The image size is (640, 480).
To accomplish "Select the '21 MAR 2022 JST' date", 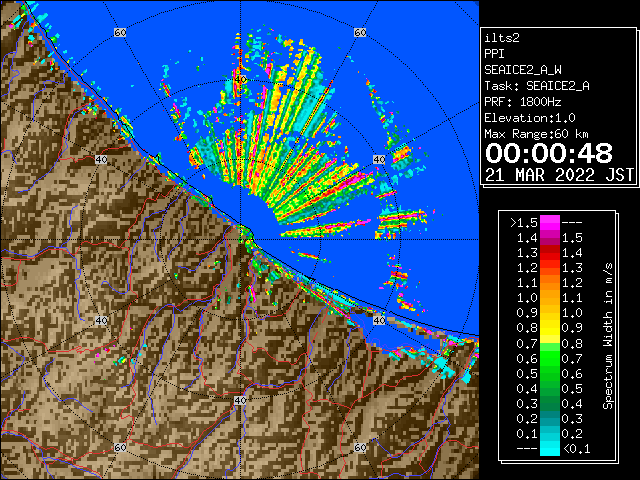I will tap(559, 175).
